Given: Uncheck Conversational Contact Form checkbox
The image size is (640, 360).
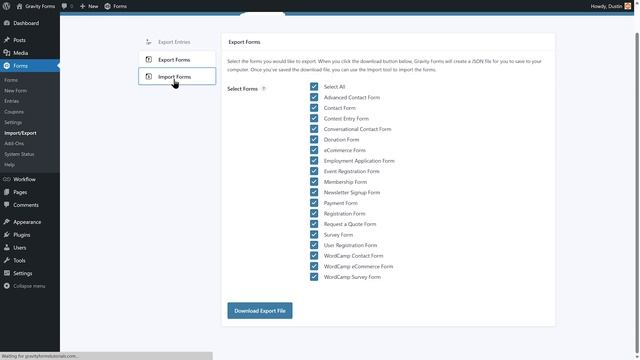Looking at the screenshot, I should [314, 129].
